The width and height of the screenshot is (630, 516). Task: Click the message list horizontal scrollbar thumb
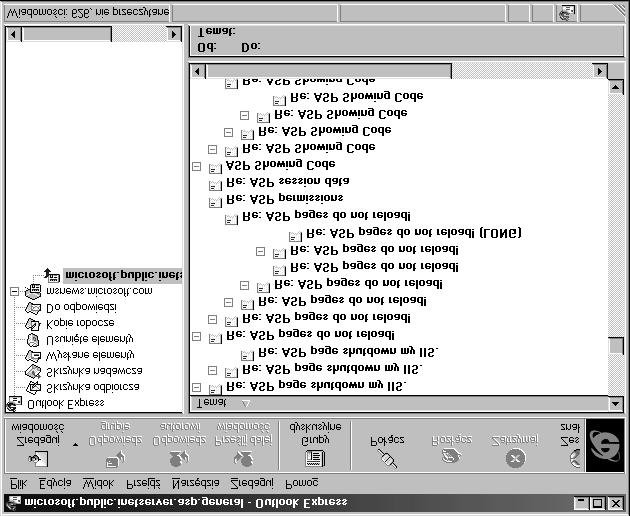pos(329,72)
